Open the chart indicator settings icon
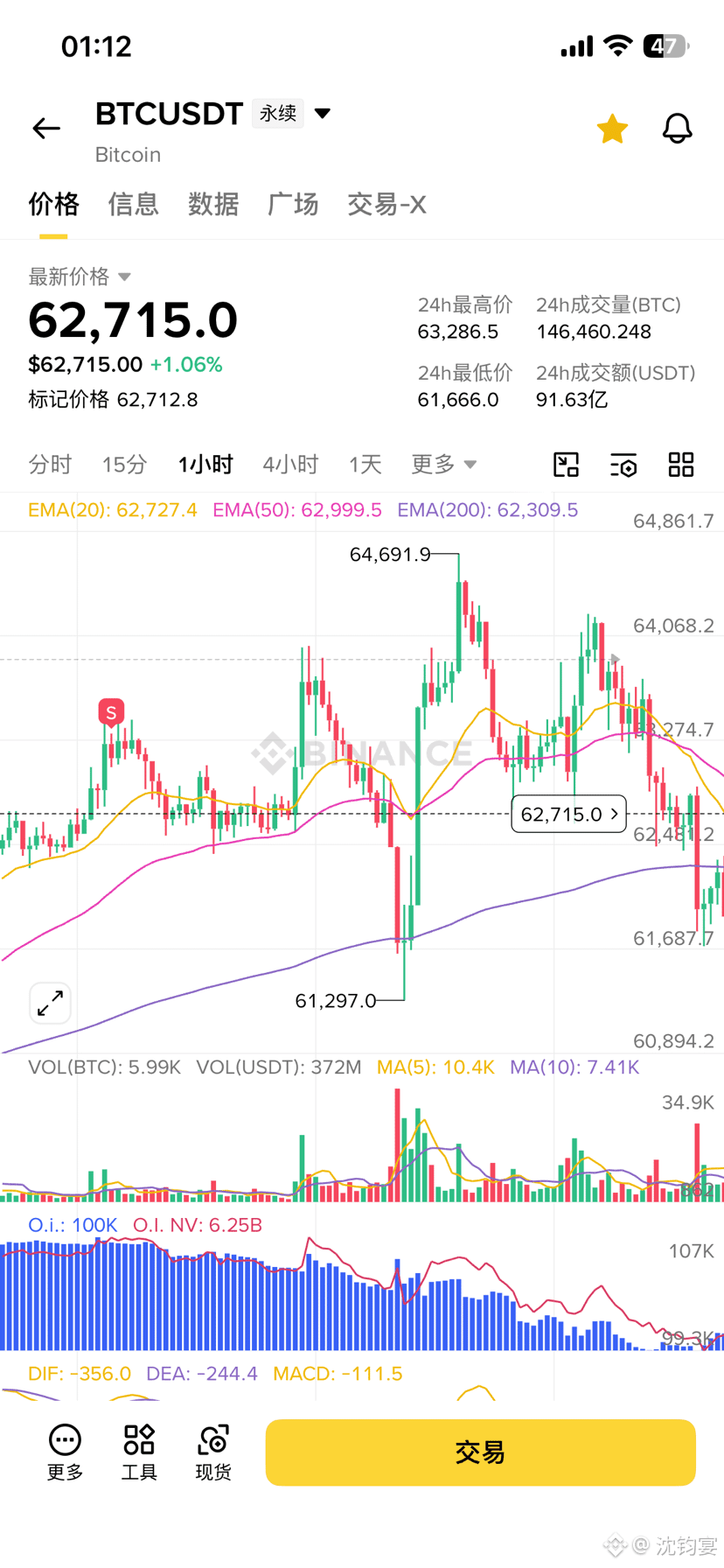724x1568 pixels. click(x=623, y=465)
